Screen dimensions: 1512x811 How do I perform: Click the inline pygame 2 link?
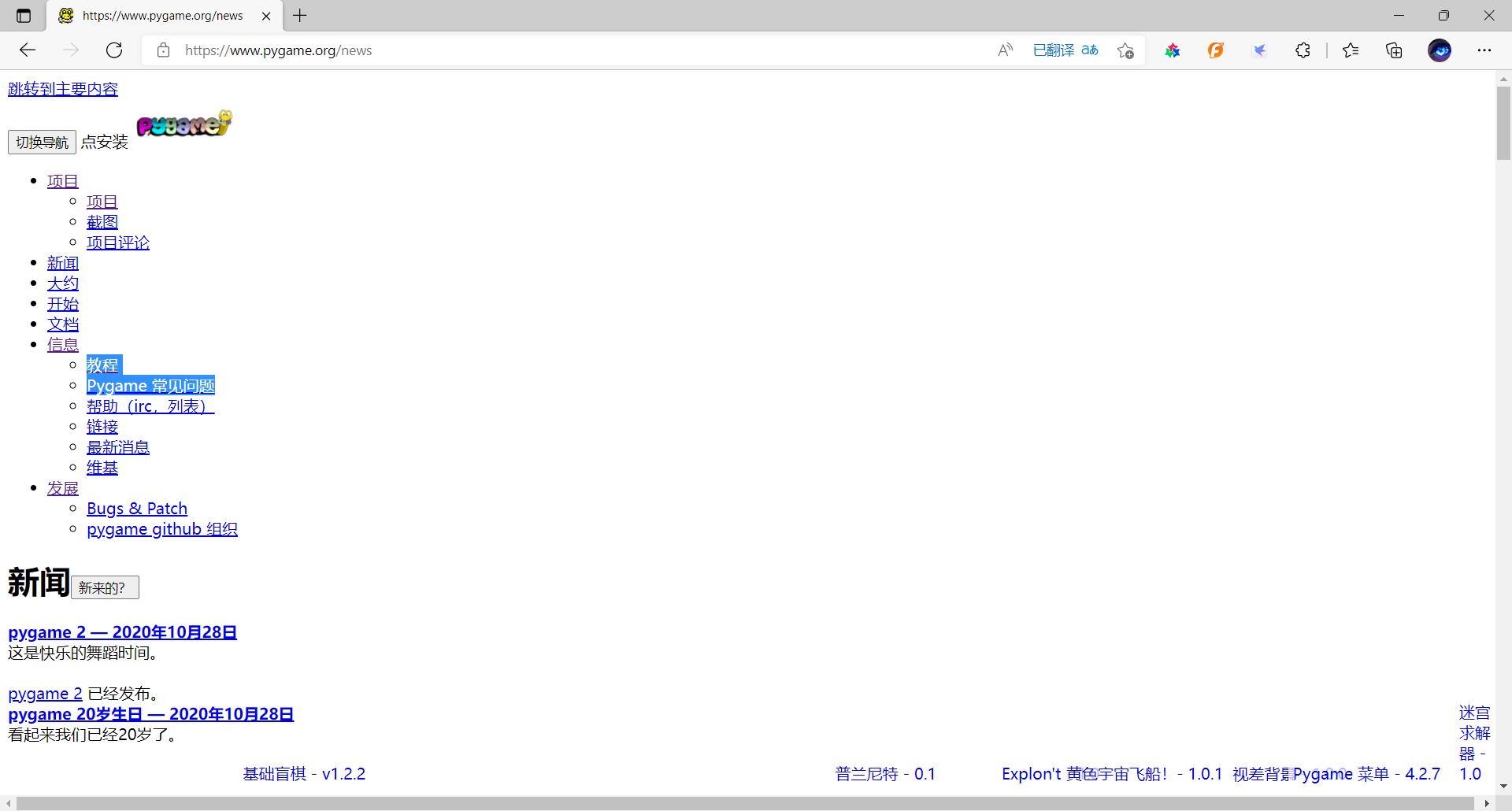(45, 694)
